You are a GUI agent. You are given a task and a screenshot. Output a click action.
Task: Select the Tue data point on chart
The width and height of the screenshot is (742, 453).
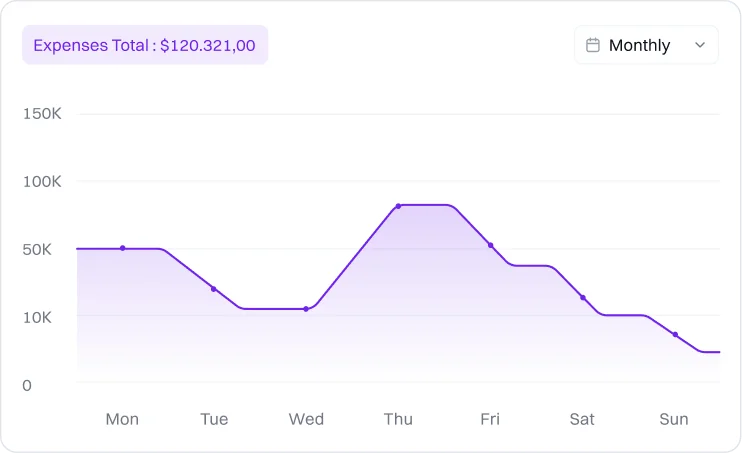pyautogui.click(x=213, y=289)
